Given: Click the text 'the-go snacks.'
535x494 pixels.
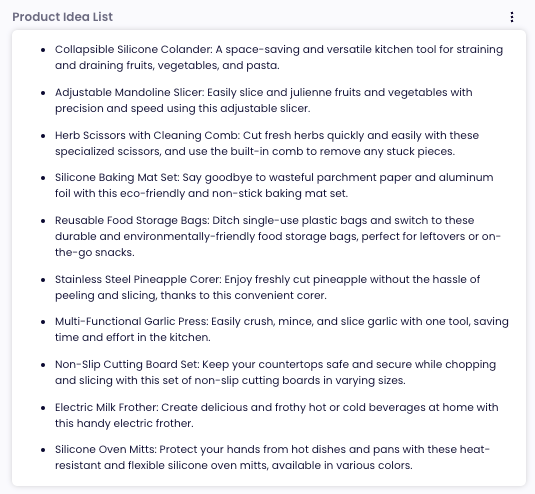Looking at the screenshot, I should (x=95, y=252).
